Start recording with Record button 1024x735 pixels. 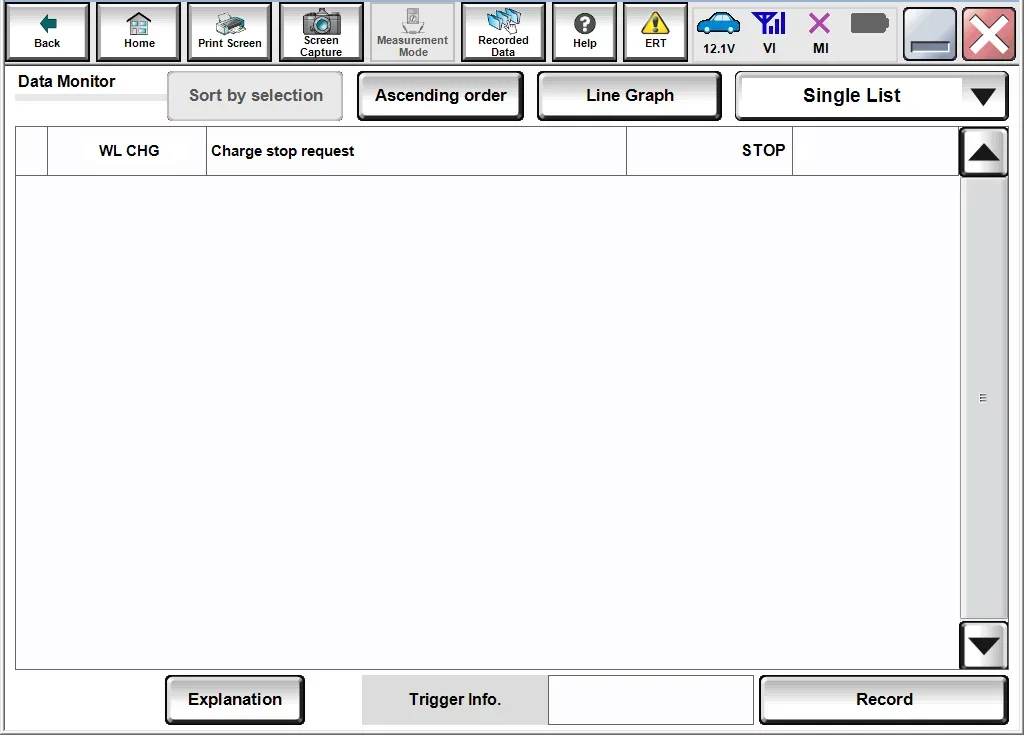(884, 700)
